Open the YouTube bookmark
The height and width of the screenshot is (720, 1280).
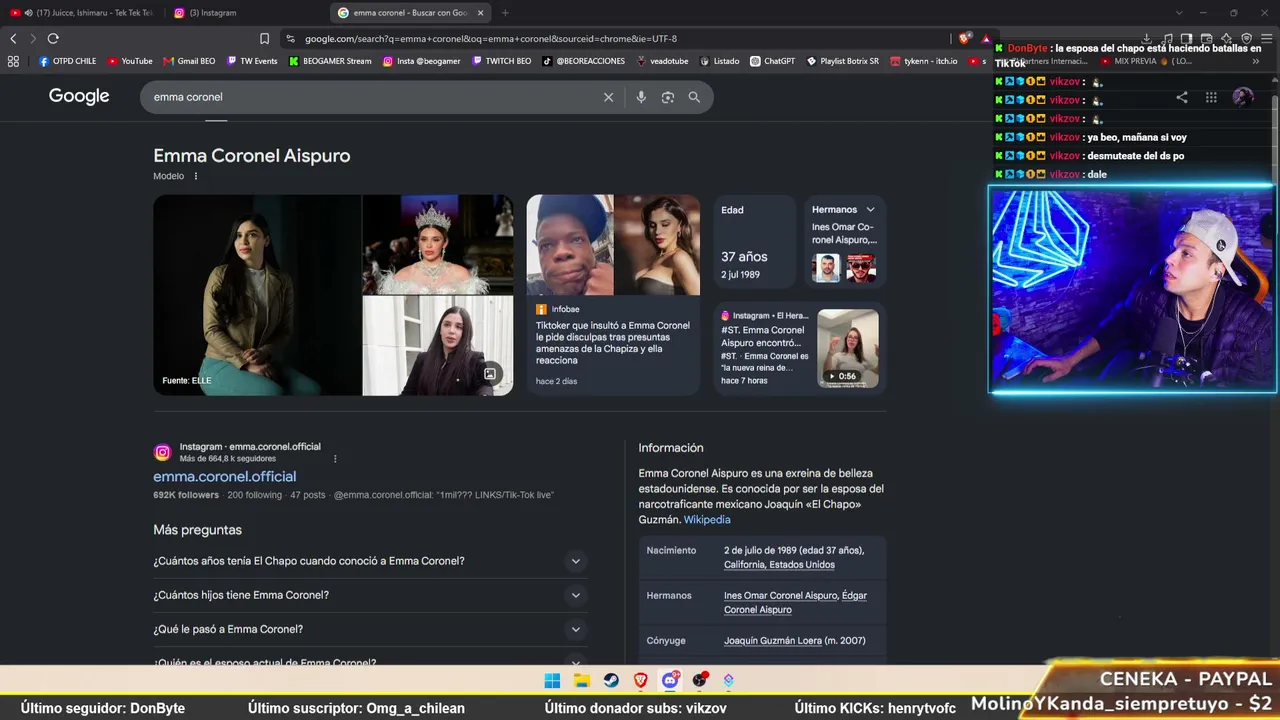click(130, 61)
